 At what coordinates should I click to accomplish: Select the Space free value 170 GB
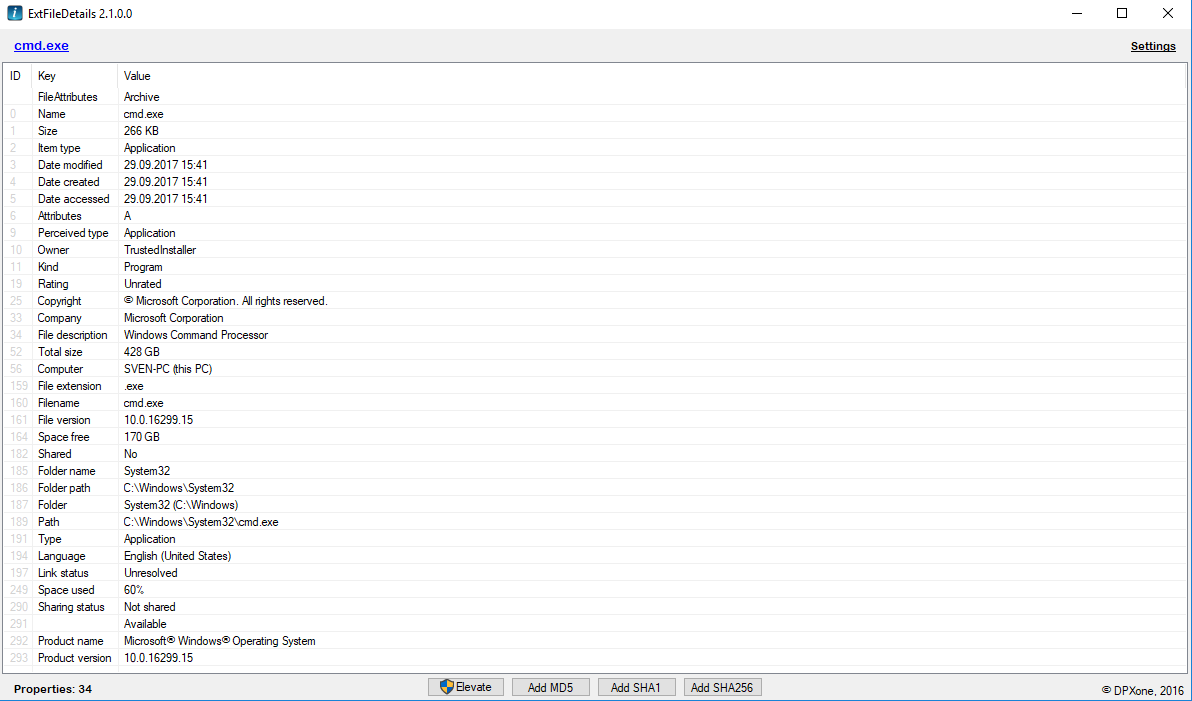[141, 437]
